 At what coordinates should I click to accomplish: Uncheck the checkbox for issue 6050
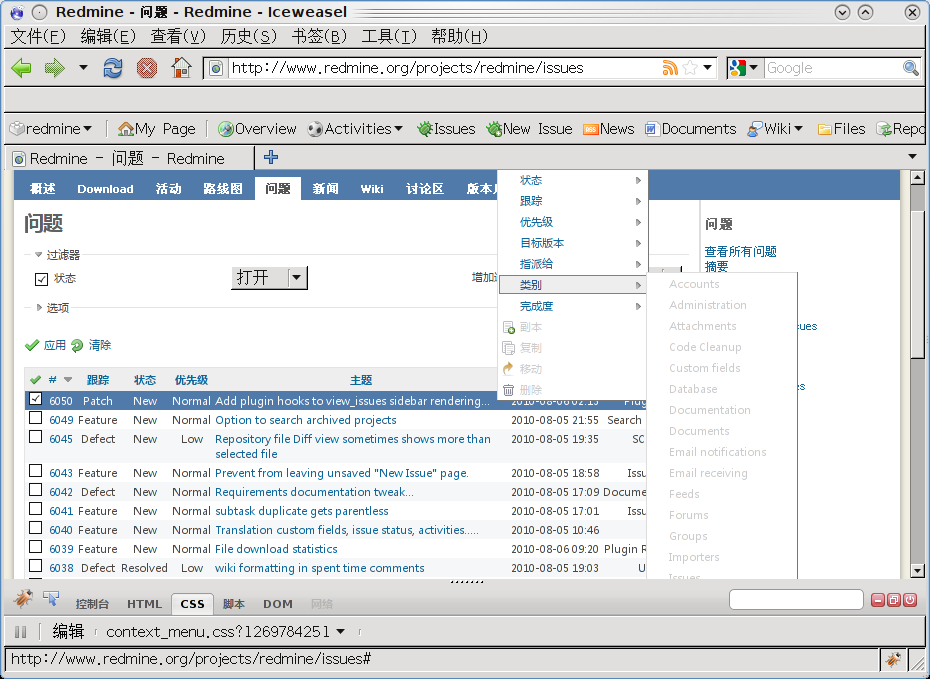(x=36, y=399)
